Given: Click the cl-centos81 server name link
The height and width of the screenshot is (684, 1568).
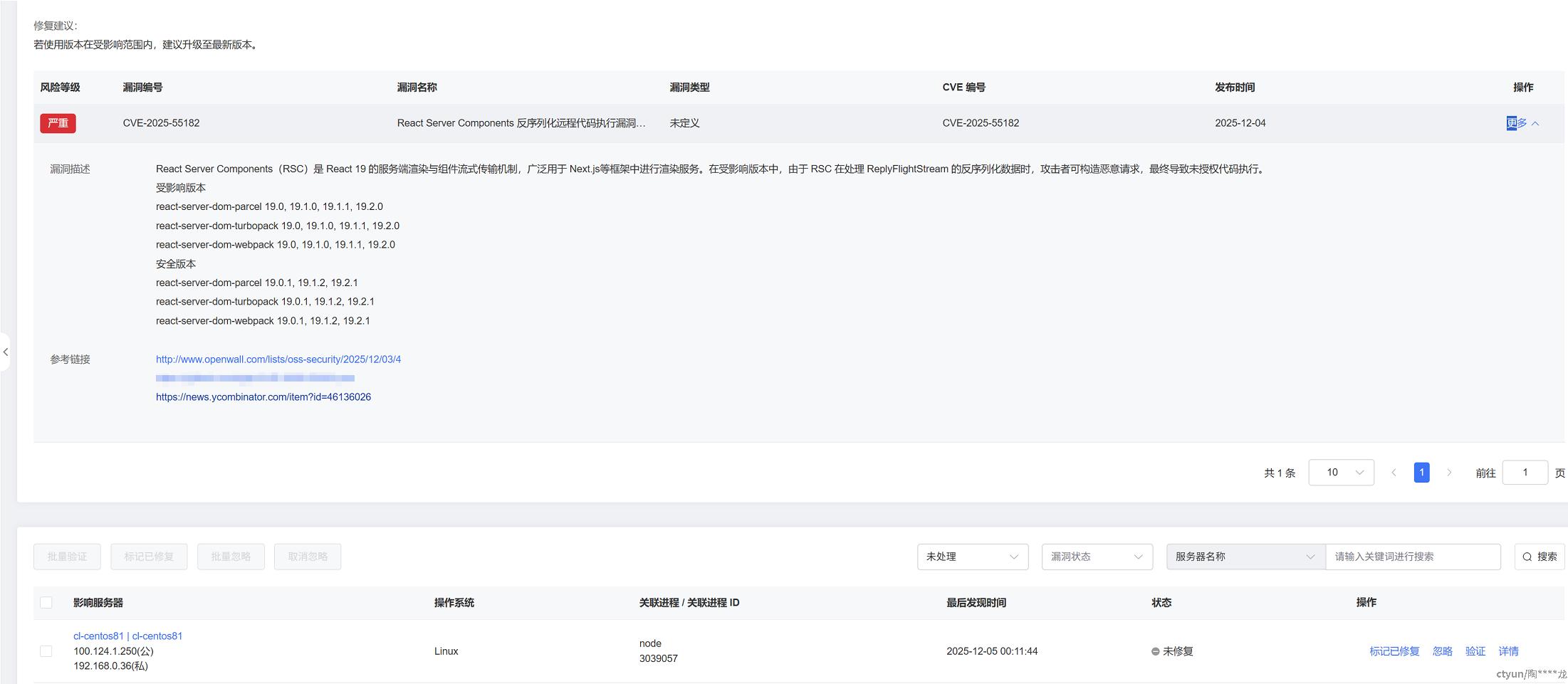Looking at the screenshot, I should pyautogui.click(x=98, y=635).
